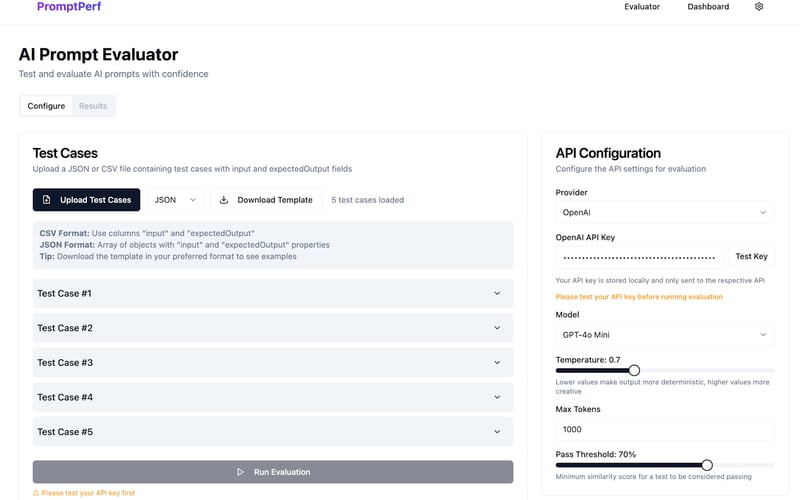This screenshot has width=800, height=500.
Task: Open the JSON format dropdown
Action: tap(176, 200)
